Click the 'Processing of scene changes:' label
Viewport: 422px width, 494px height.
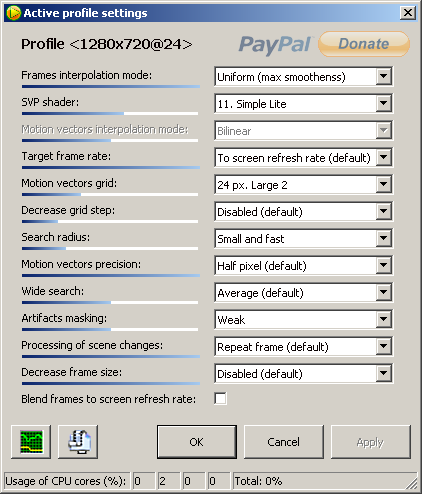92,345
